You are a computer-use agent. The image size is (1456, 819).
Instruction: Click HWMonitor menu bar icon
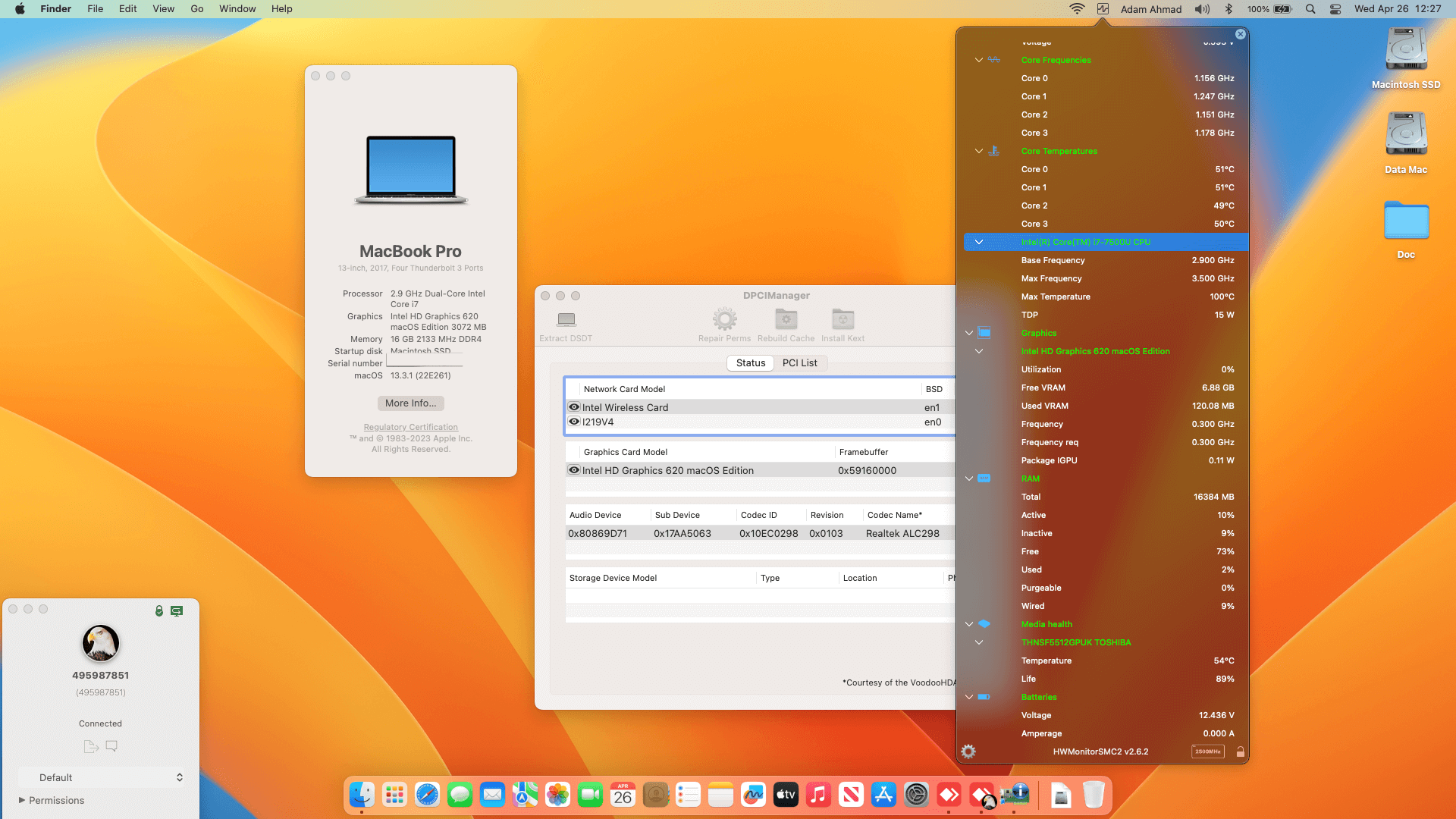coord(1103,9)
